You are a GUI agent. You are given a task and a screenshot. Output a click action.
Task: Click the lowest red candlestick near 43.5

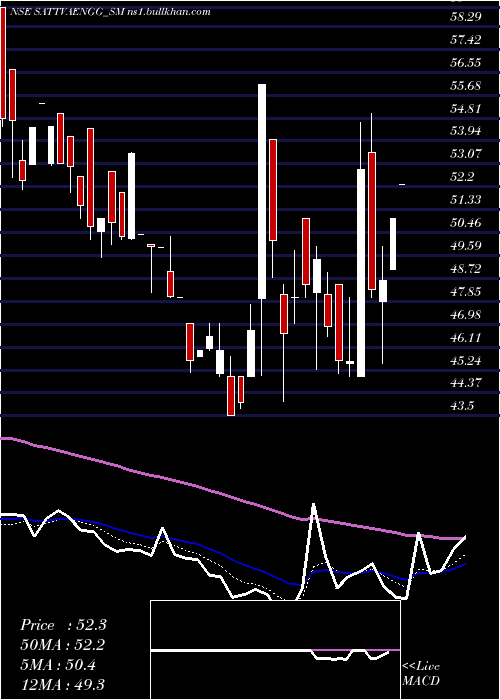[231, 396]
